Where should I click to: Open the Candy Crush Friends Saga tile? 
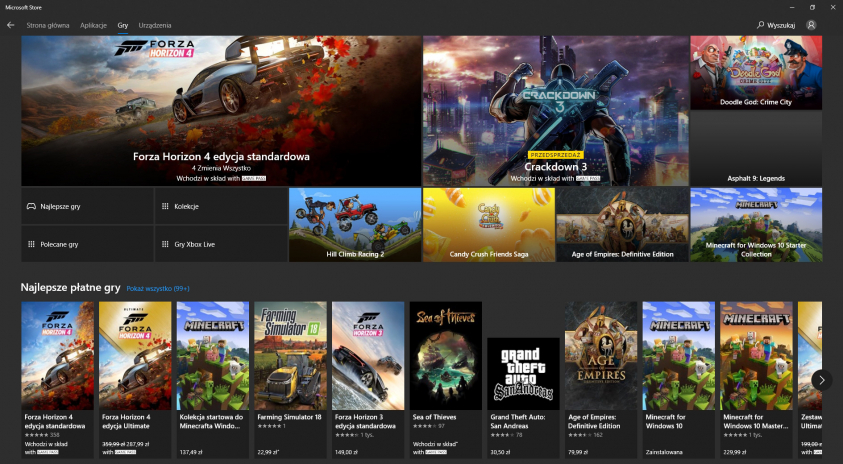488,224
